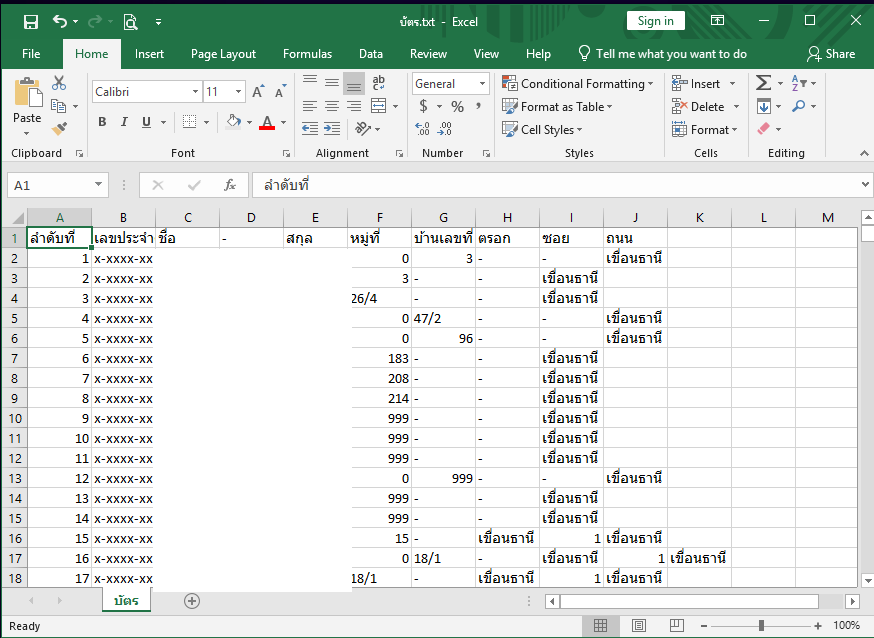Switch to Page Layout view icon
874x638 pixels.
639,626
